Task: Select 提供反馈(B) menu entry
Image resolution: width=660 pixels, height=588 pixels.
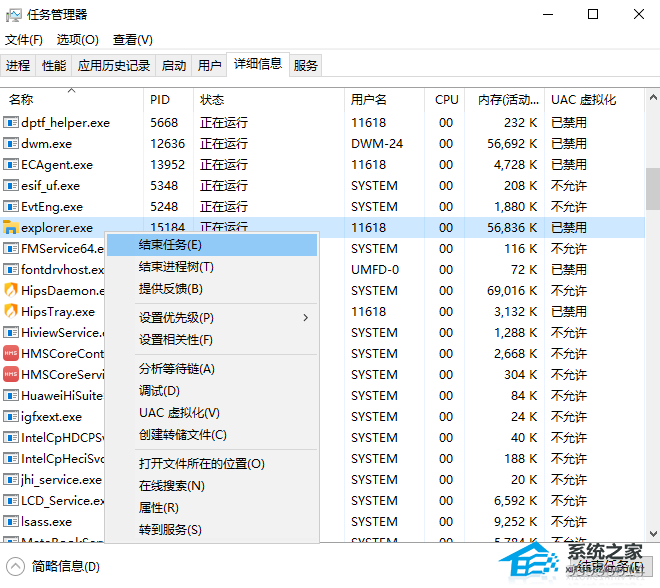Action: click(x=212, y=289)
